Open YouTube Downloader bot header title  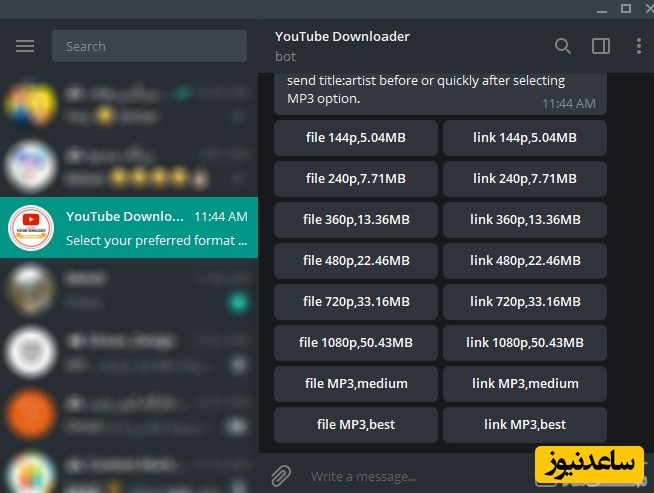tap(342, 37)
